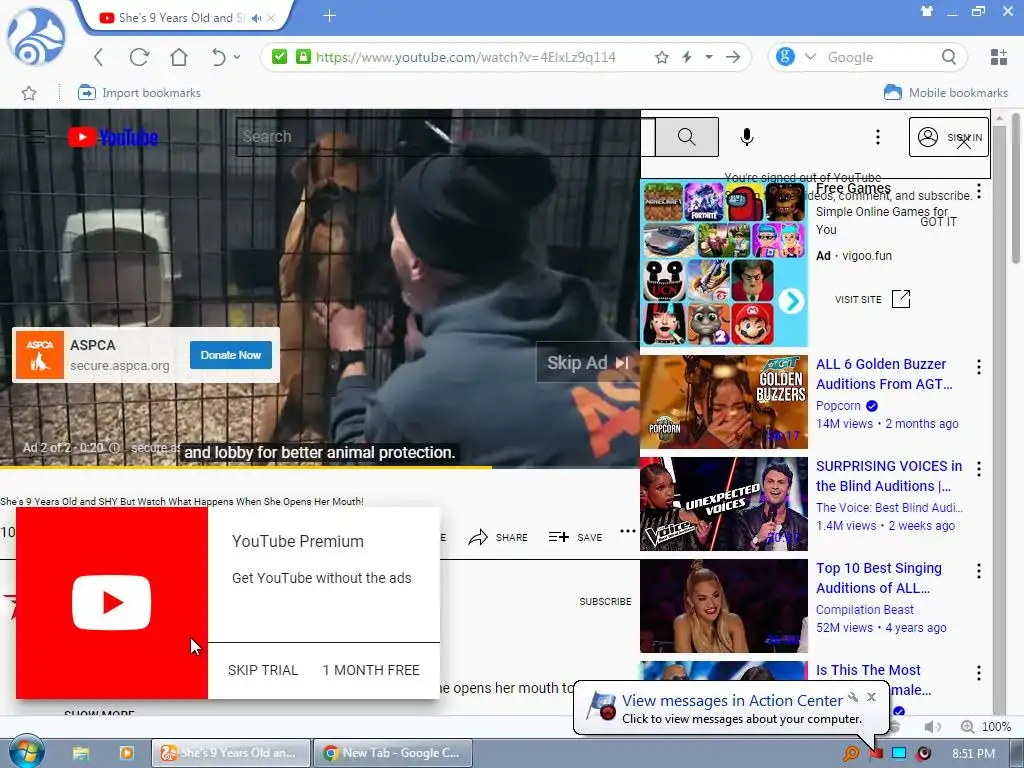Click the YouTube URL address field
Viewport: 1024px width, 768px height.
coord(466,57)
